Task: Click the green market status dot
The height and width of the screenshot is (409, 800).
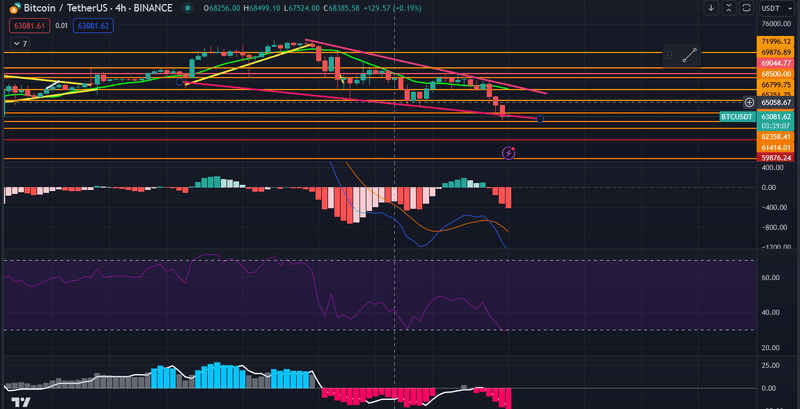Action: (188, 8)
